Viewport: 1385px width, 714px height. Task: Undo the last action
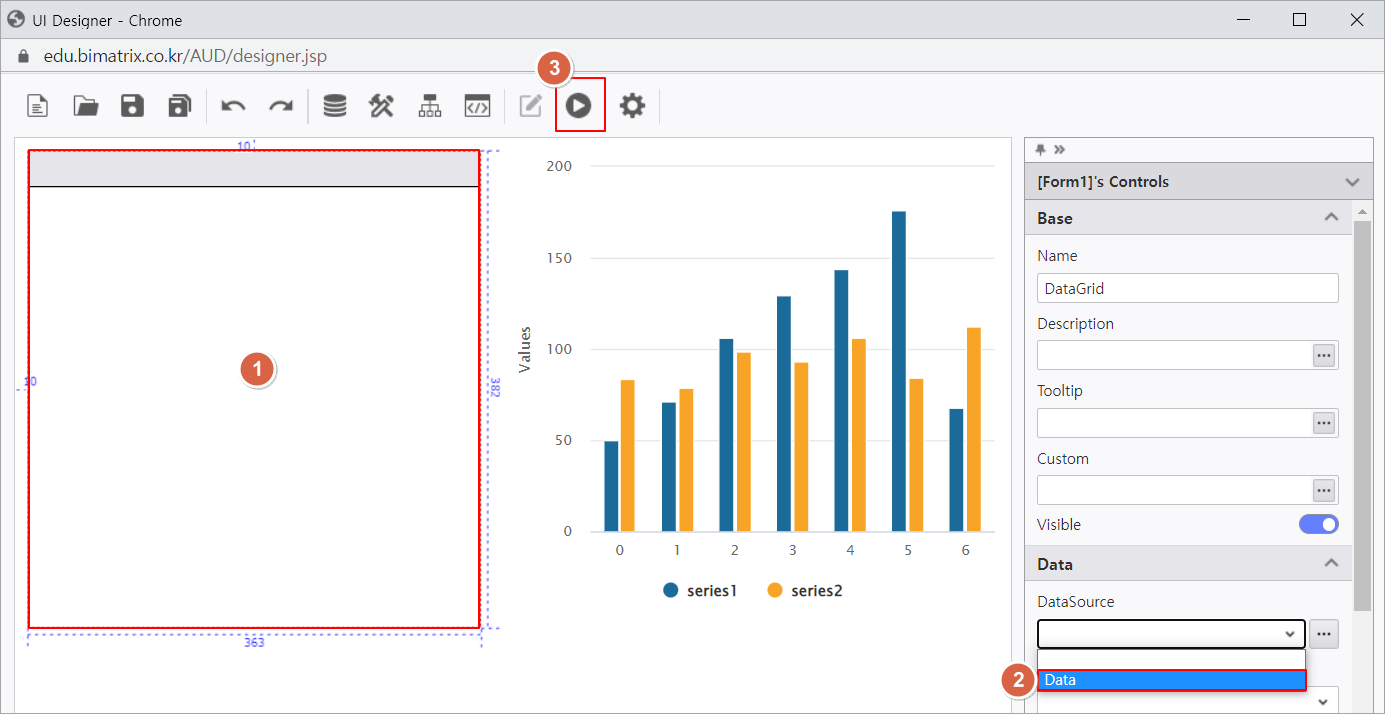(233, 105)
